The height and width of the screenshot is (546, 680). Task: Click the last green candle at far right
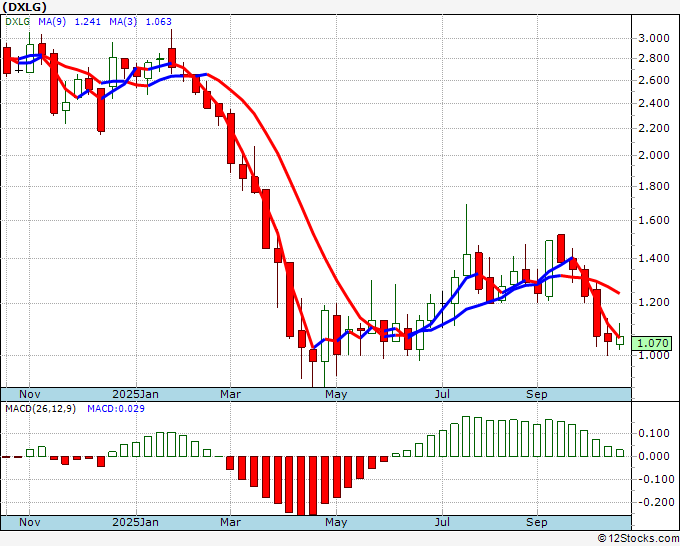coord(620,340)
